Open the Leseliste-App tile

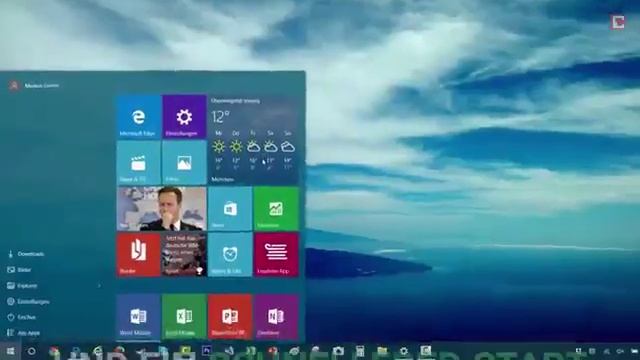[276, 254]
